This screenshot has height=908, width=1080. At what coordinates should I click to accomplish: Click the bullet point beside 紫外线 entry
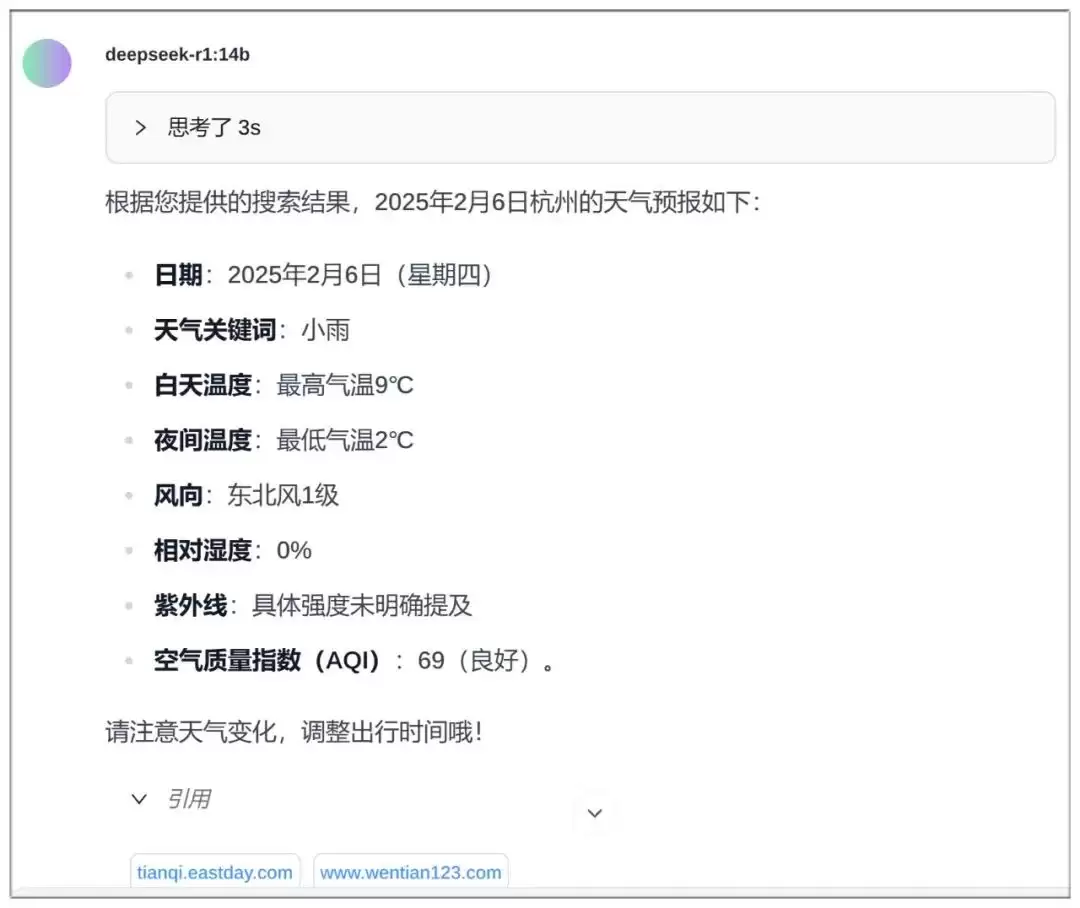(128, 605)
